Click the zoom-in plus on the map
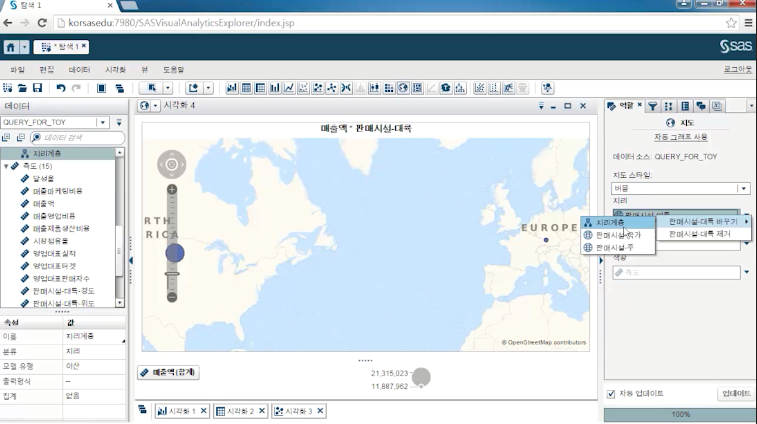Screen dimensions: 757x424 172,189
